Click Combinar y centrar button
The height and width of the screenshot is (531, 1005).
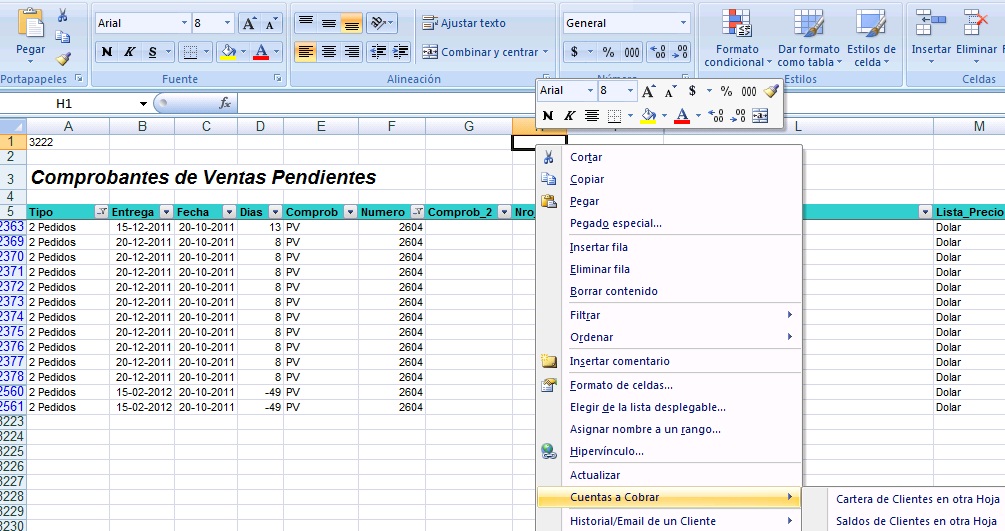click(x=479, y=52)
